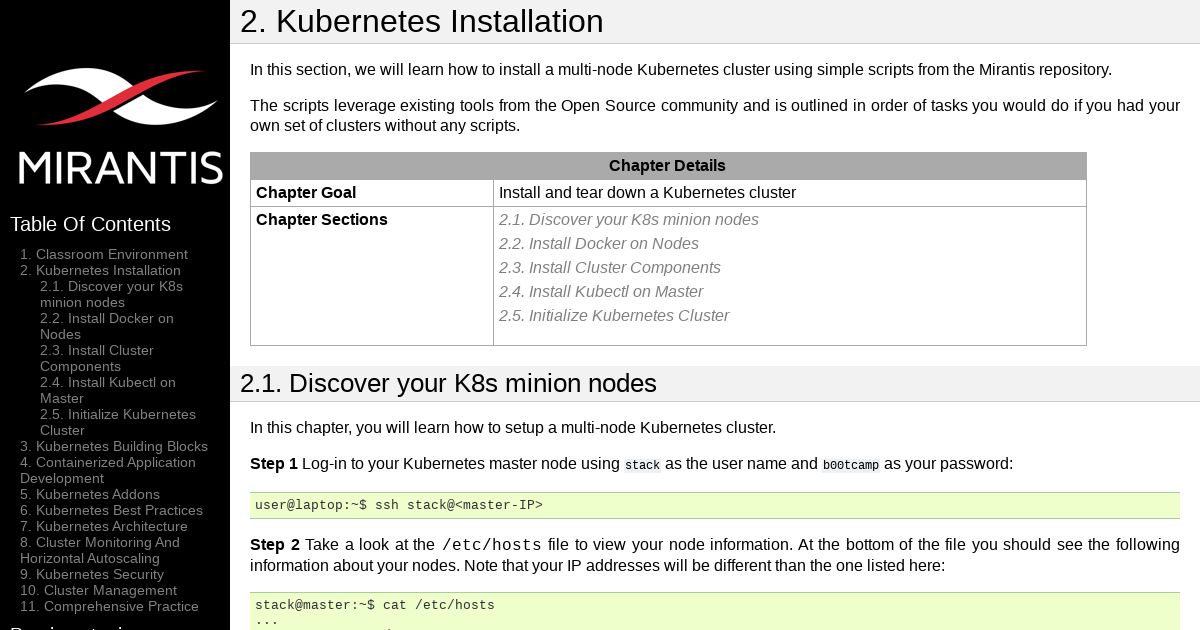Screen dimensions: 1200x630
Task: Open Kubernetes Architecture chapter link
Action: pyautogui.click(x=111, y=526)
